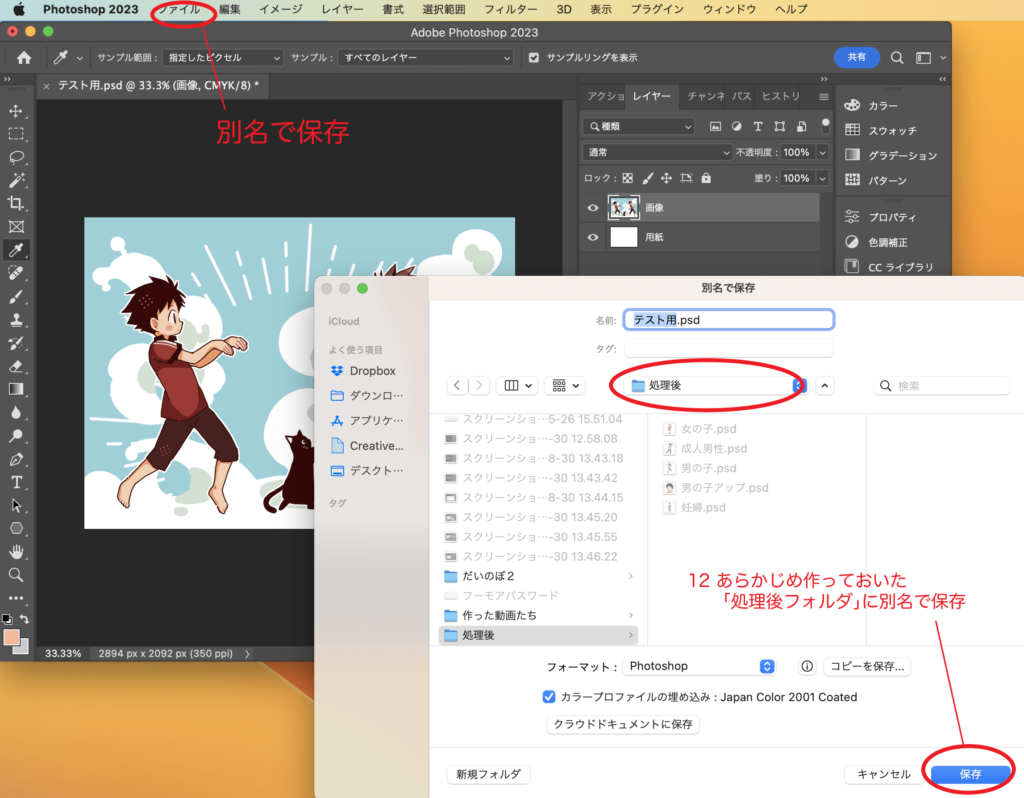
Task: Select the Dodge tool
Action: [16, 436]
